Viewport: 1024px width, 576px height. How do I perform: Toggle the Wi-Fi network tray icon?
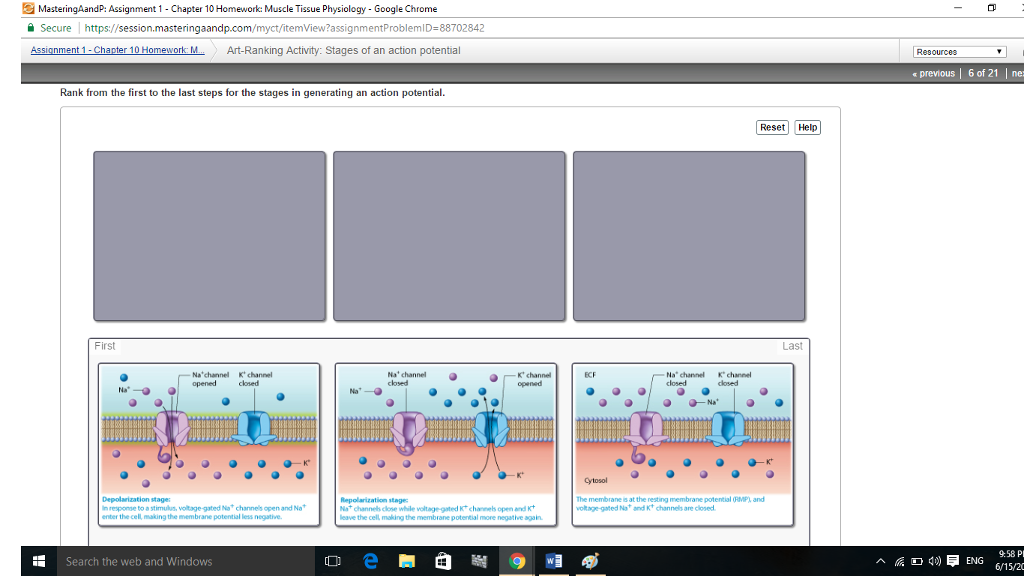click(898, 561)
